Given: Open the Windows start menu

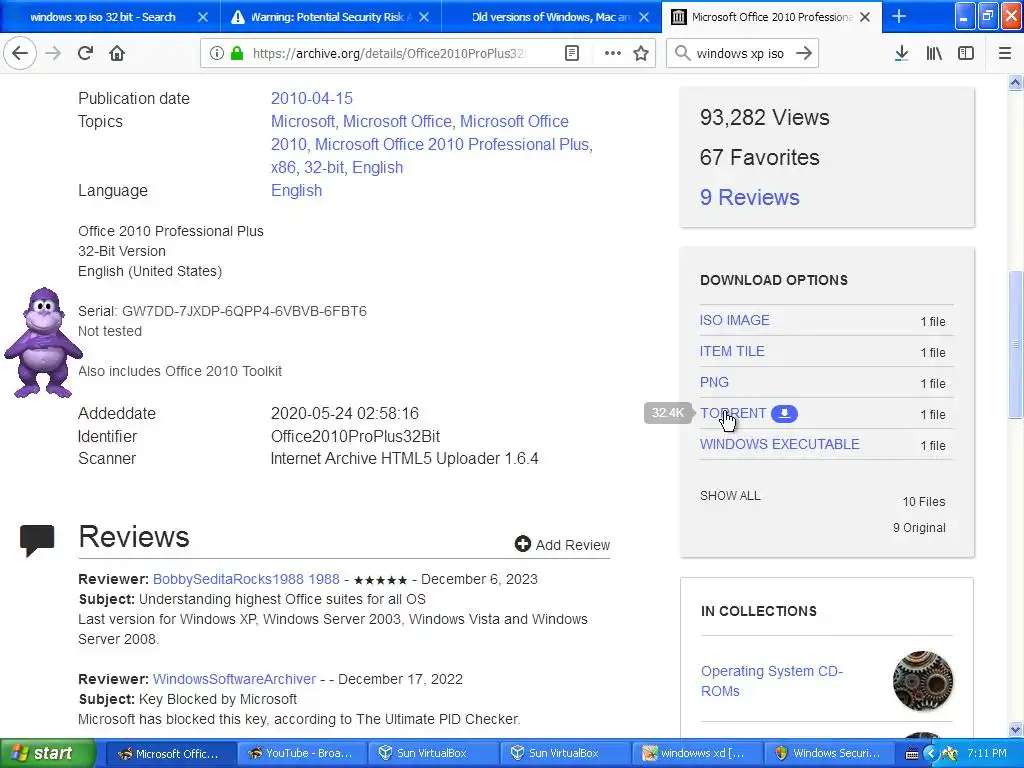Looking at the screenshot, I should point(48,753).
